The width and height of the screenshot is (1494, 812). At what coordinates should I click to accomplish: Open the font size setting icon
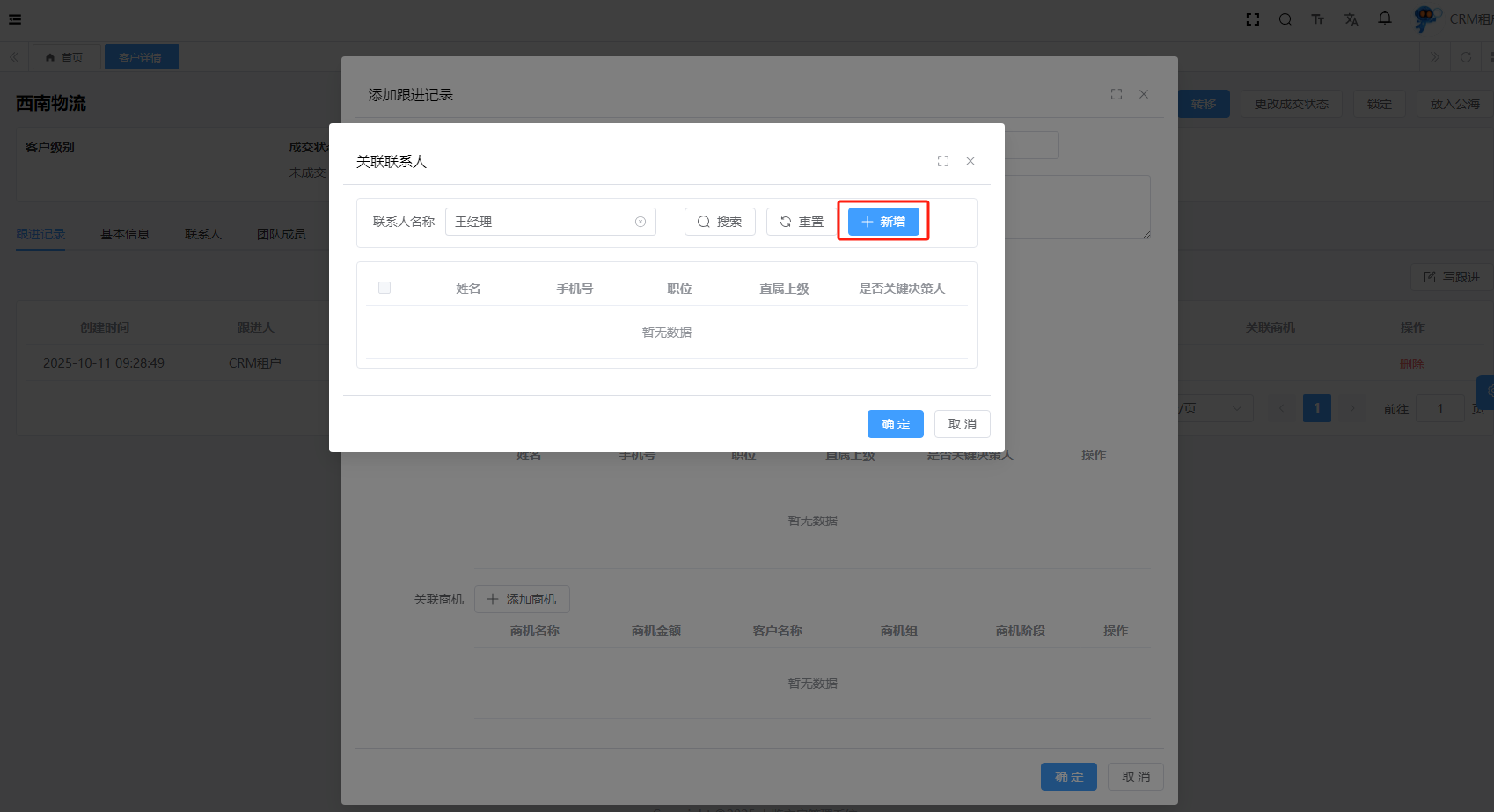point(1318,19)
